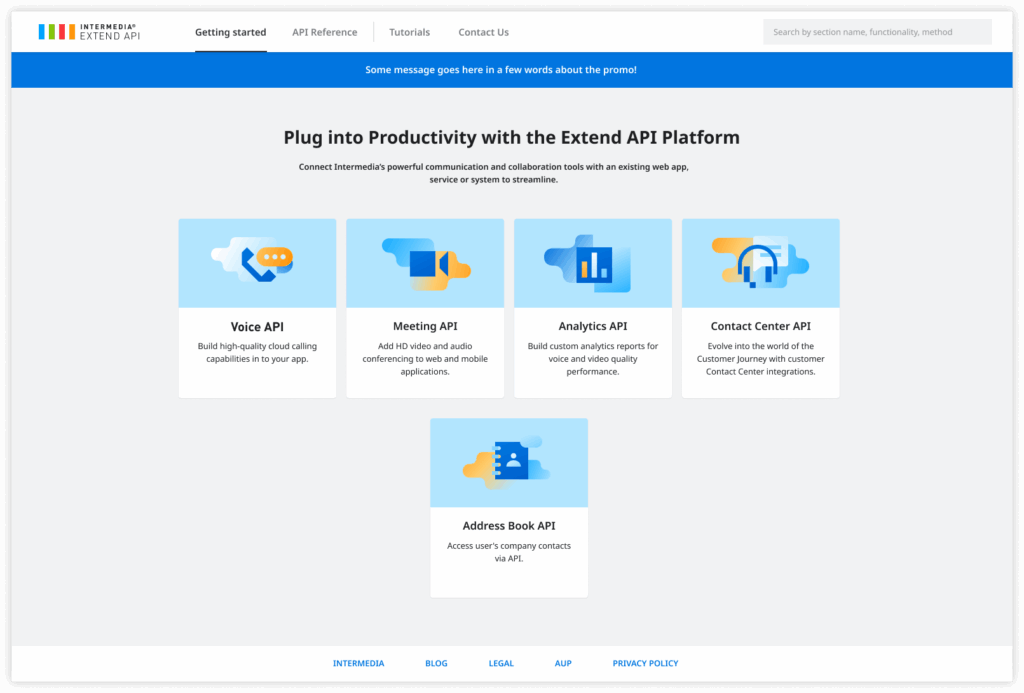The height and width of the screenshot is (693, 1024).
Task: Click the "Build high-quality cloud calling" description
Action: coord(257,353)
